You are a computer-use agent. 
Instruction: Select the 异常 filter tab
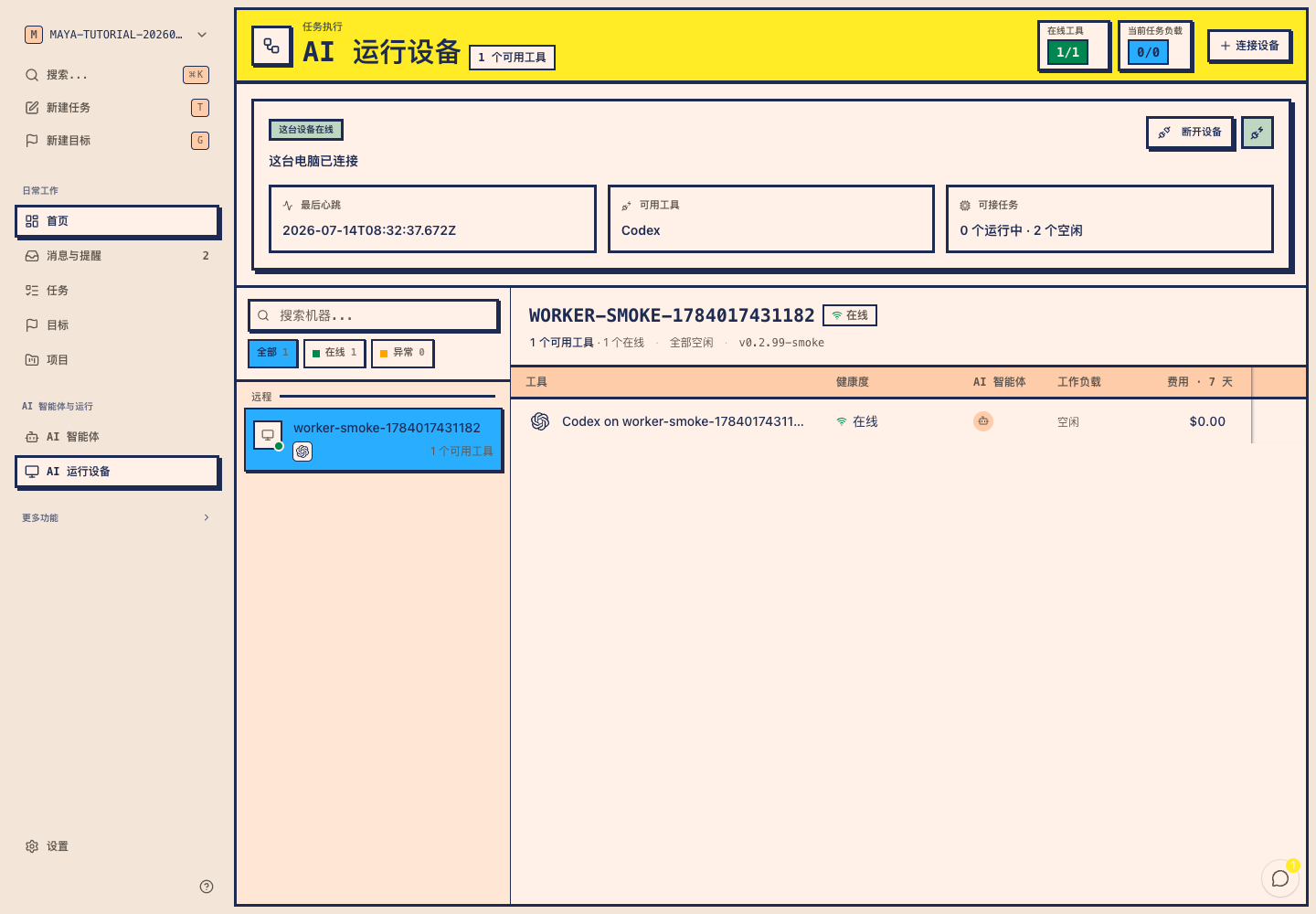pos(402,353)
